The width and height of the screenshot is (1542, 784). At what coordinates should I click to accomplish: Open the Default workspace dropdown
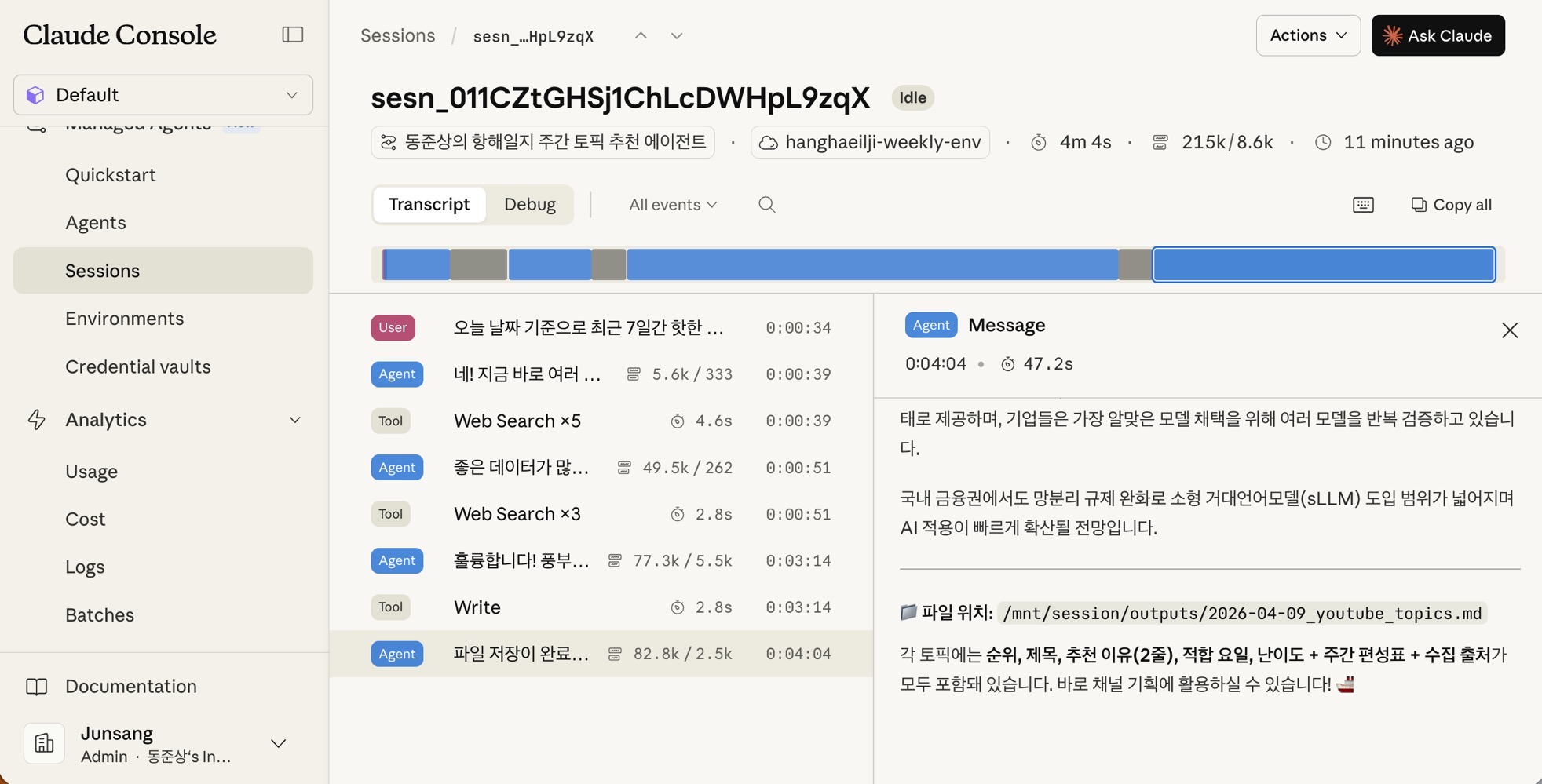click(163, 95)
